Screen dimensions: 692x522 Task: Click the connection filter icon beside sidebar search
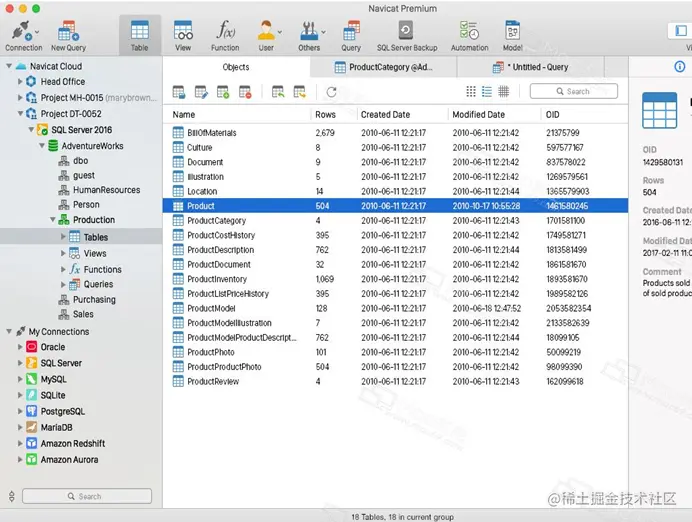[11, 496]
